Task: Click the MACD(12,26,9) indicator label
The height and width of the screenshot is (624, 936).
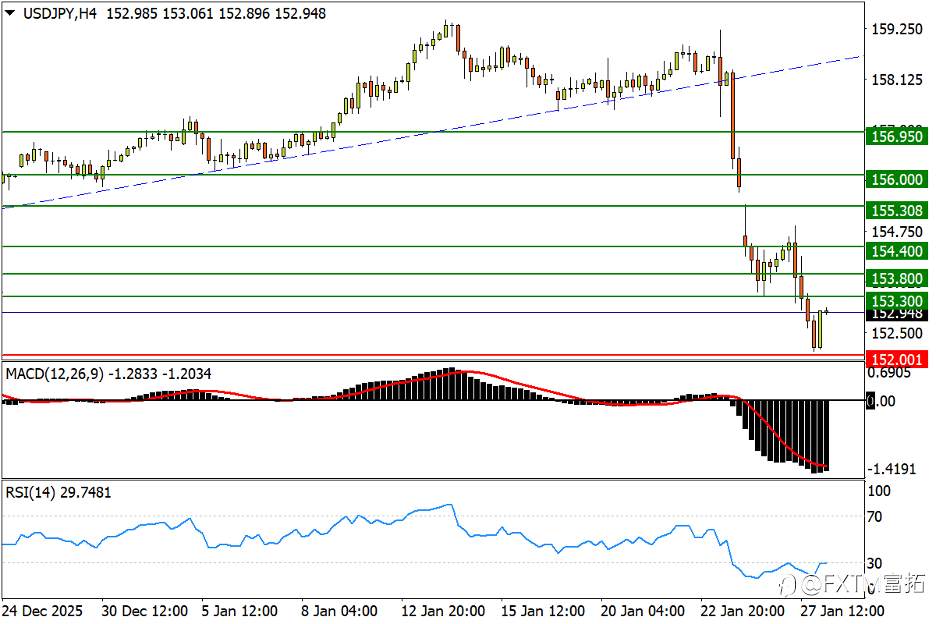Action: (54, 374)
